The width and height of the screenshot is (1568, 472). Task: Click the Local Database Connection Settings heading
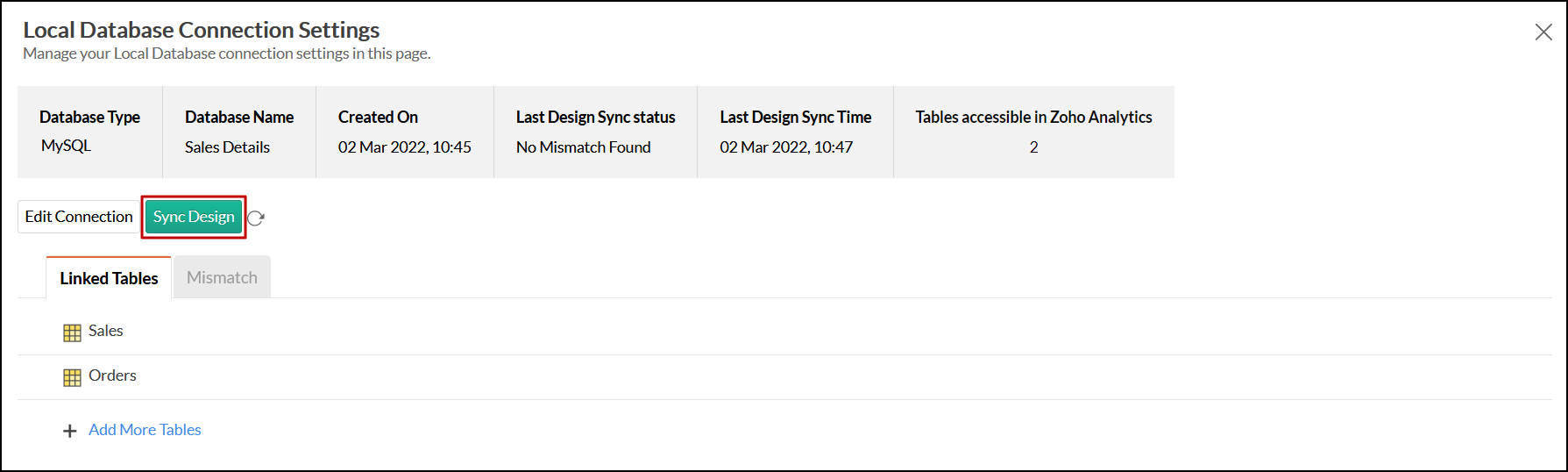click(x=201, y=30)
